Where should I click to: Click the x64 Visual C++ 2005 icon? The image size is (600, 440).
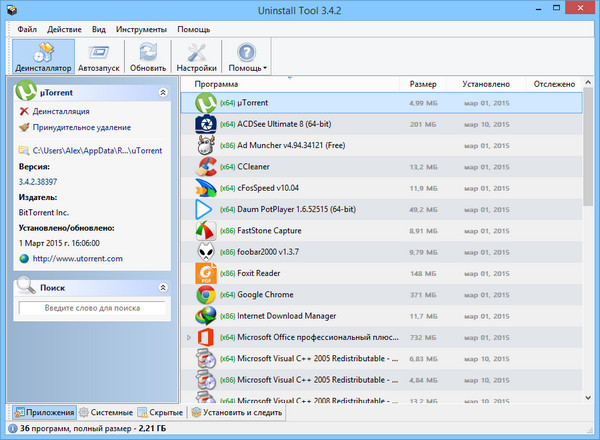tap(206, 359)
